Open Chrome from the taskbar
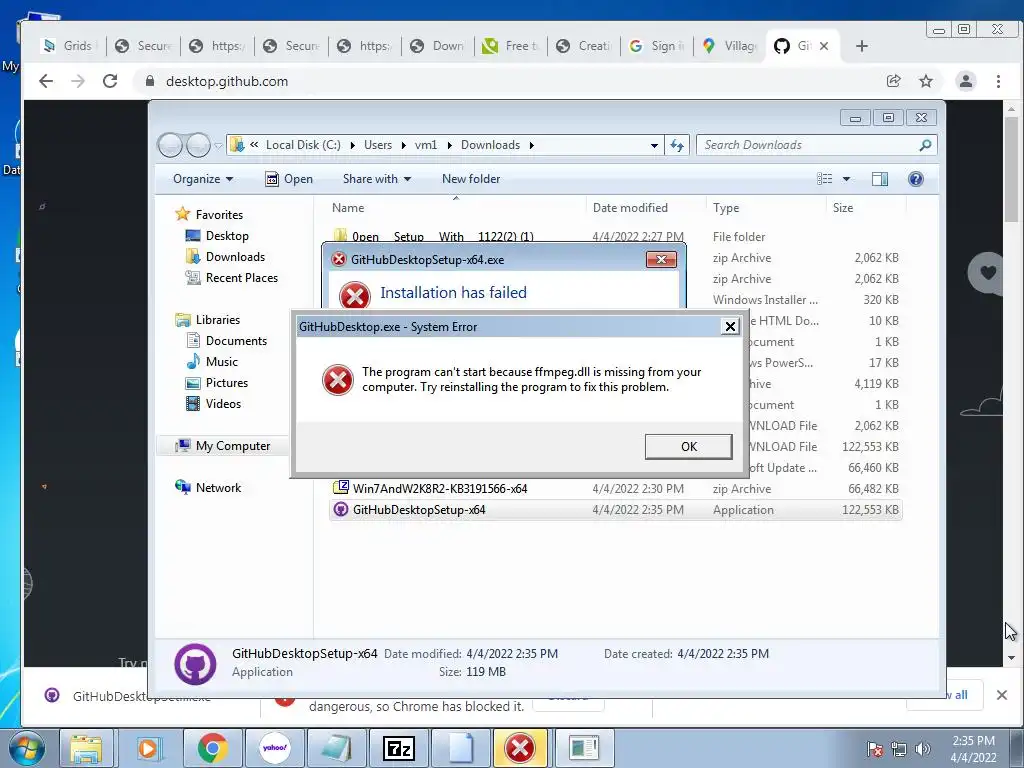The height and width of the screenshot is (768, 1024). click(212, 748)
